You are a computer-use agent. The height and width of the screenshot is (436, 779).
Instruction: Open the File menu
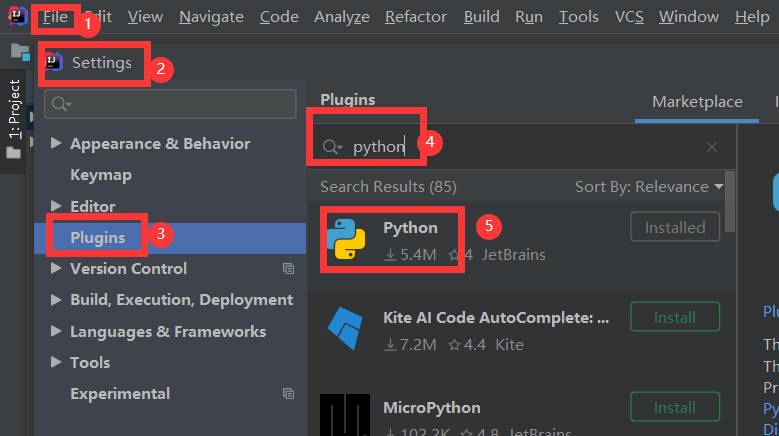pyautogui.click(x=55, y=17)
